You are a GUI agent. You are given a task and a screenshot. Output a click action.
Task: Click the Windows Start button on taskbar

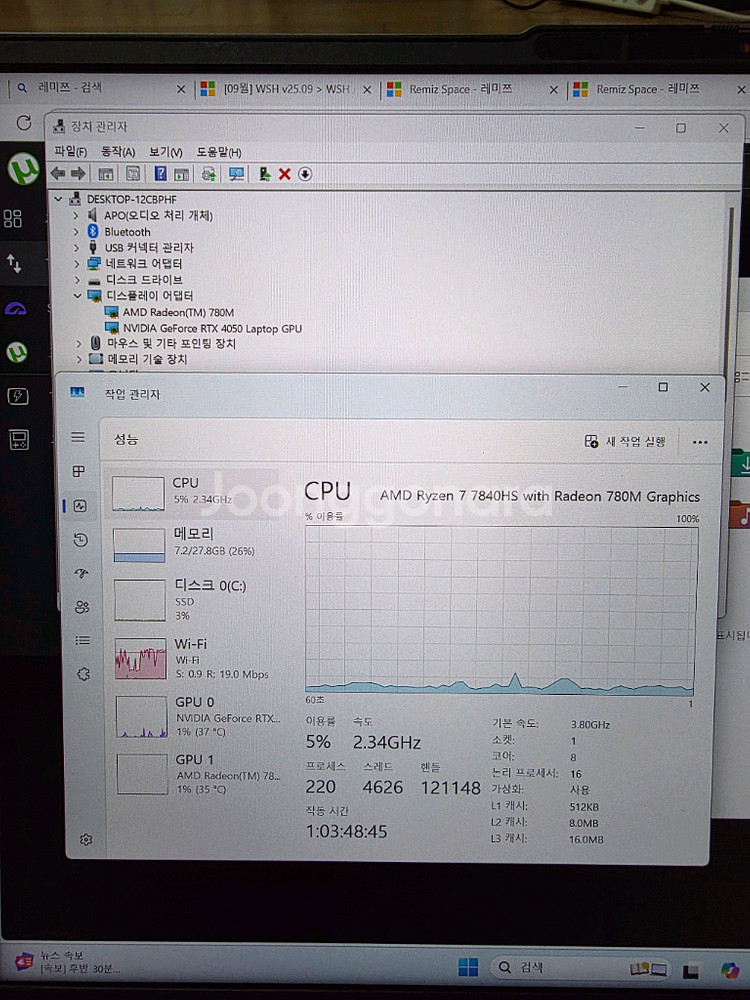point(467,967)
